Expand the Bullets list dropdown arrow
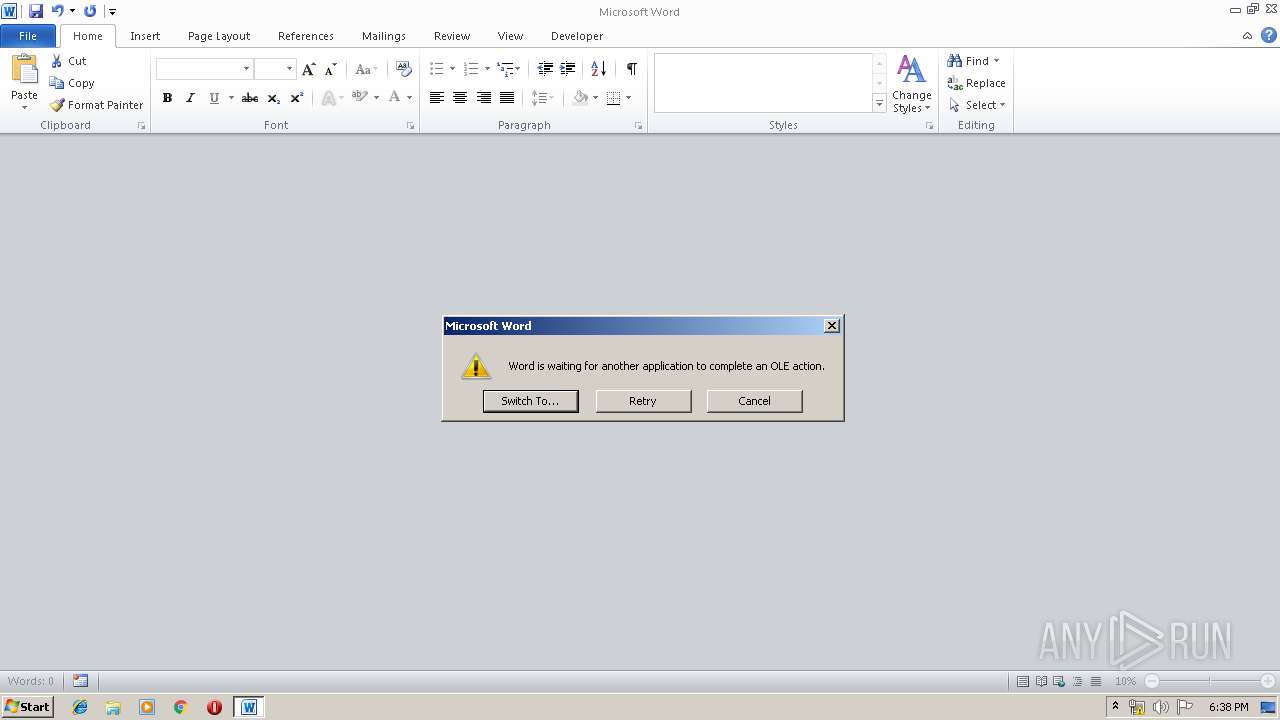 (452, 69)
